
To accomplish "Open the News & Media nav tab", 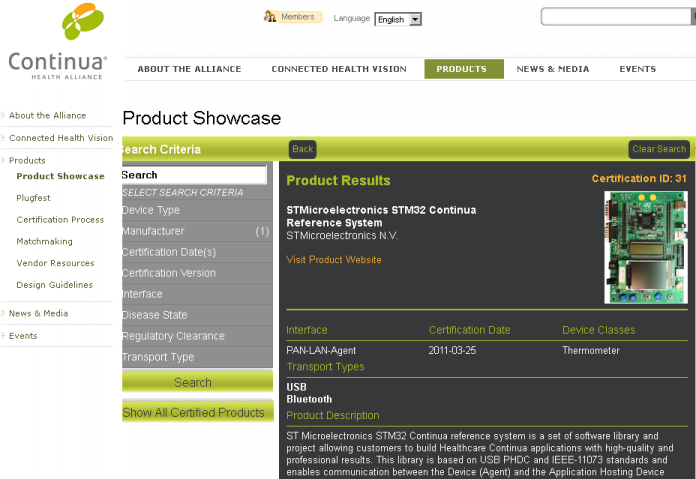I will (553, 69).
